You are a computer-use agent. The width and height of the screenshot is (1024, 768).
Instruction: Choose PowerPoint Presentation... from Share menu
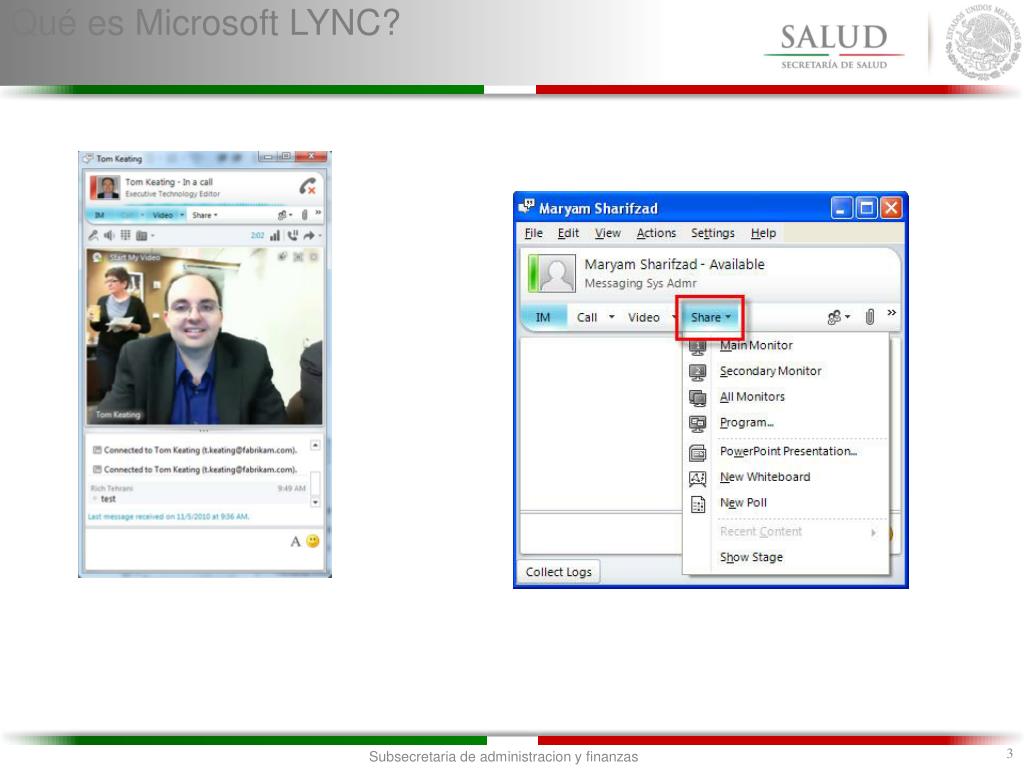click(x=786, y=451)
